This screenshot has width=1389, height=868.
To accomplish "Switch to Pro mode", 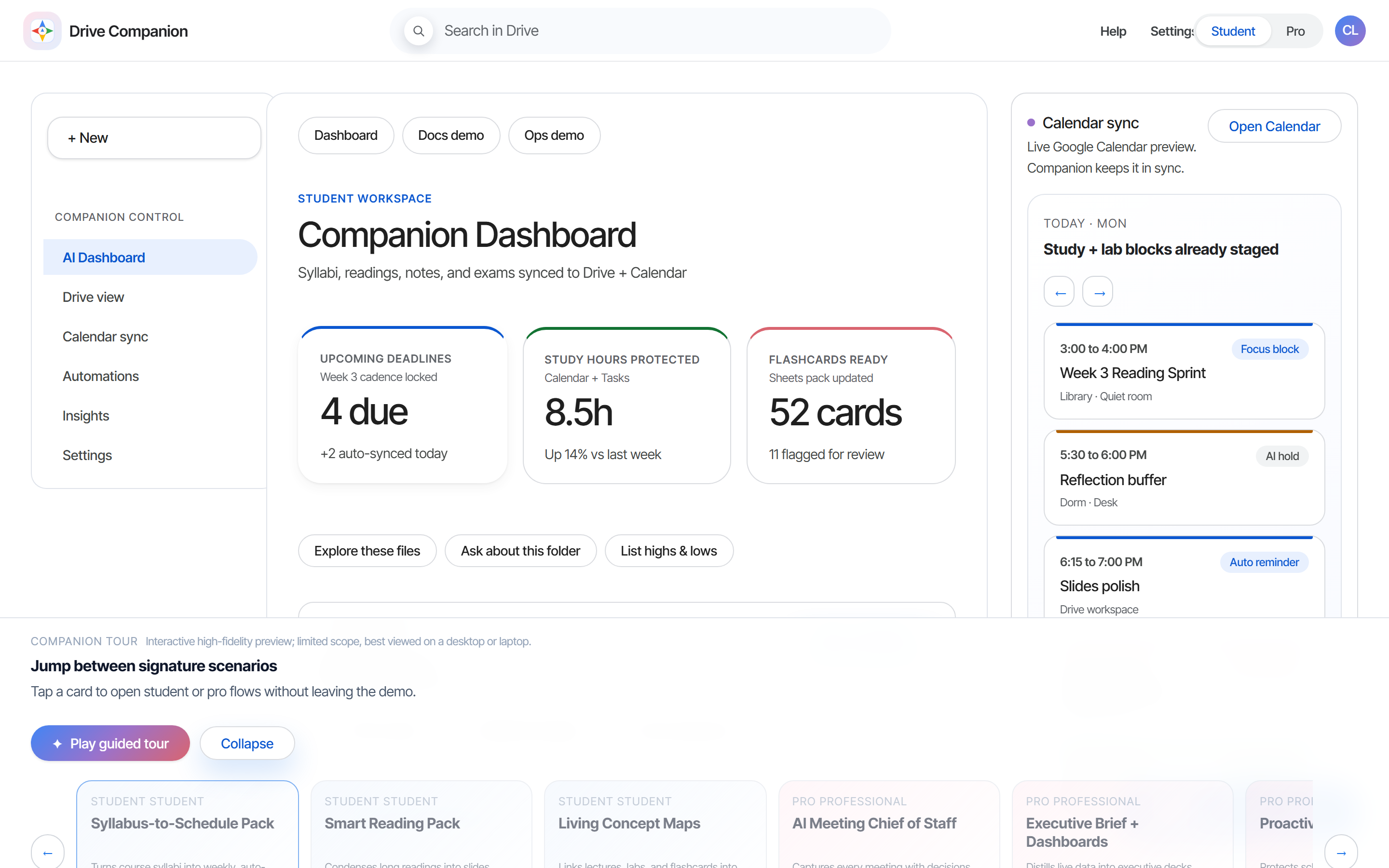I will (x=1295, y=31).
